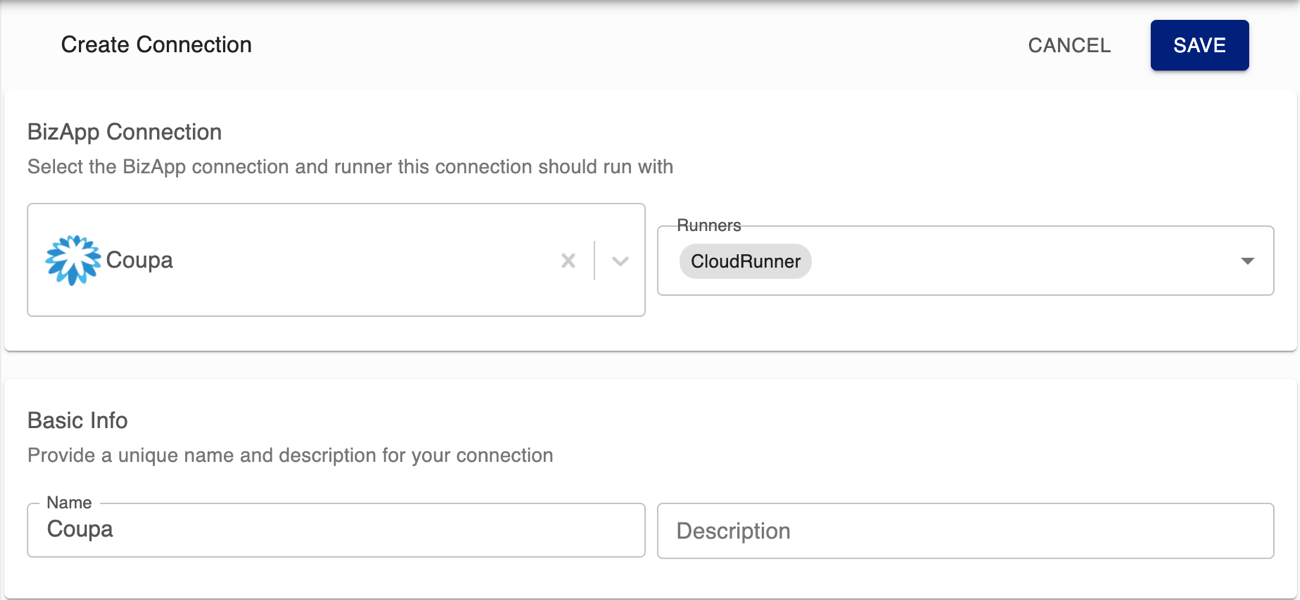The image size is (1300, 600).
Task: Cancel creating the connection
Action: [1069, 45]
